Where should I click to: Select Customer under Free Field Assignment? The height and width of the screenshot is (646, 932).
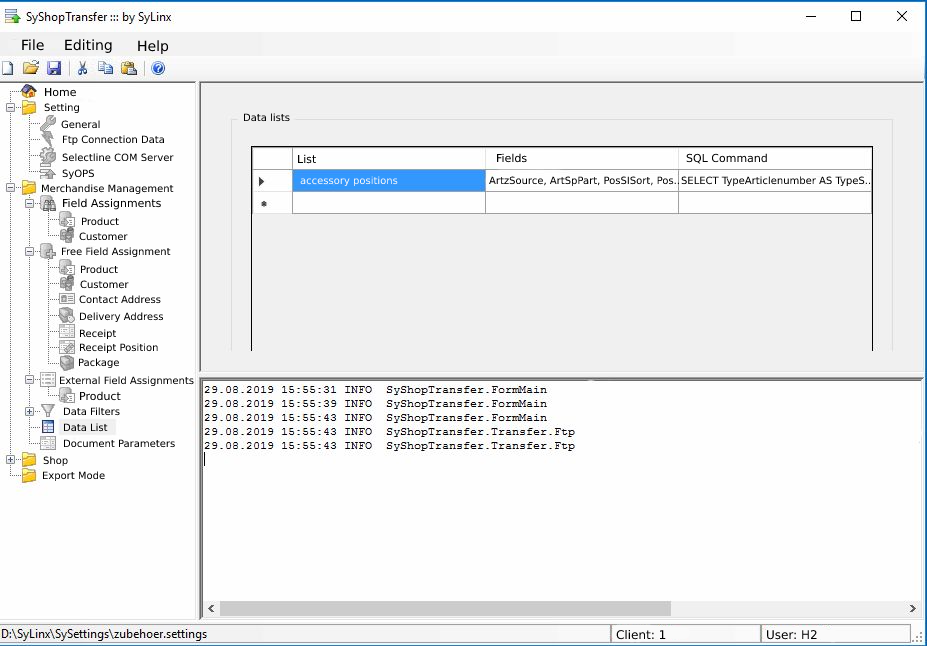(104, 285)
